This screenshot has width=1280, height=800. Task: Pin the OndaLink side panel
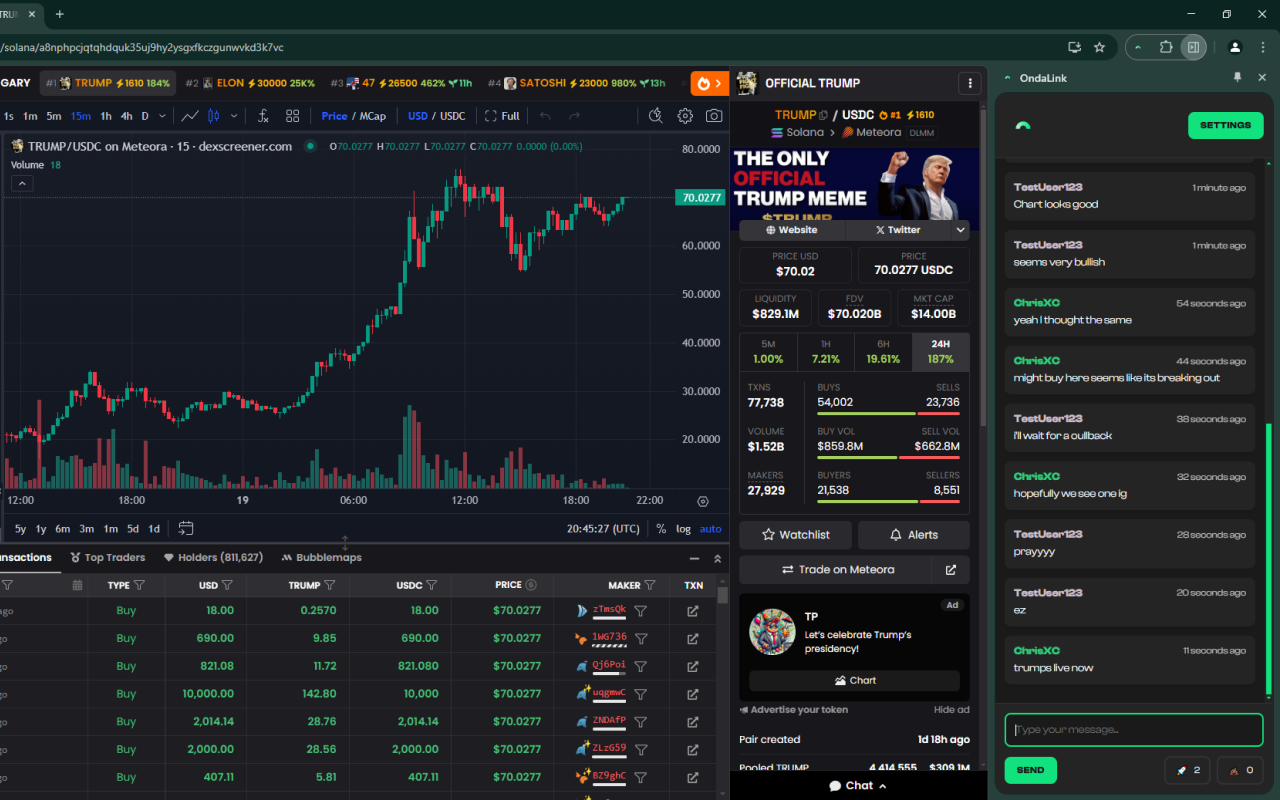coord(1237,78)
